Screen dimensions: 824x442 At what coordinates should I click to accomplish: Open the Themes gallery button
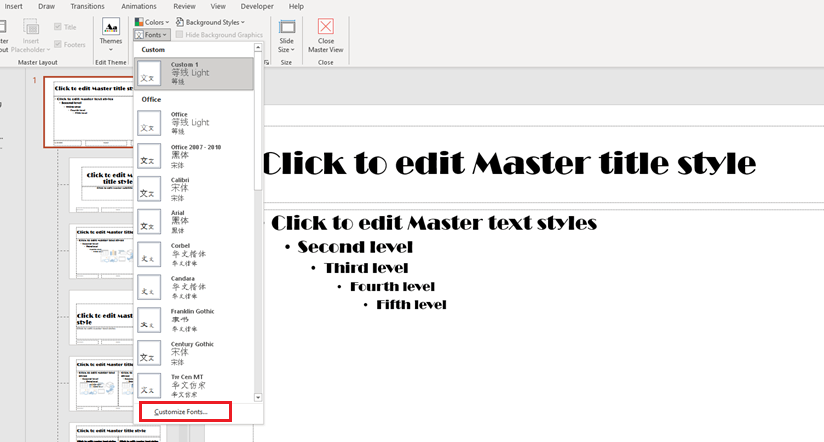(110, 35)
